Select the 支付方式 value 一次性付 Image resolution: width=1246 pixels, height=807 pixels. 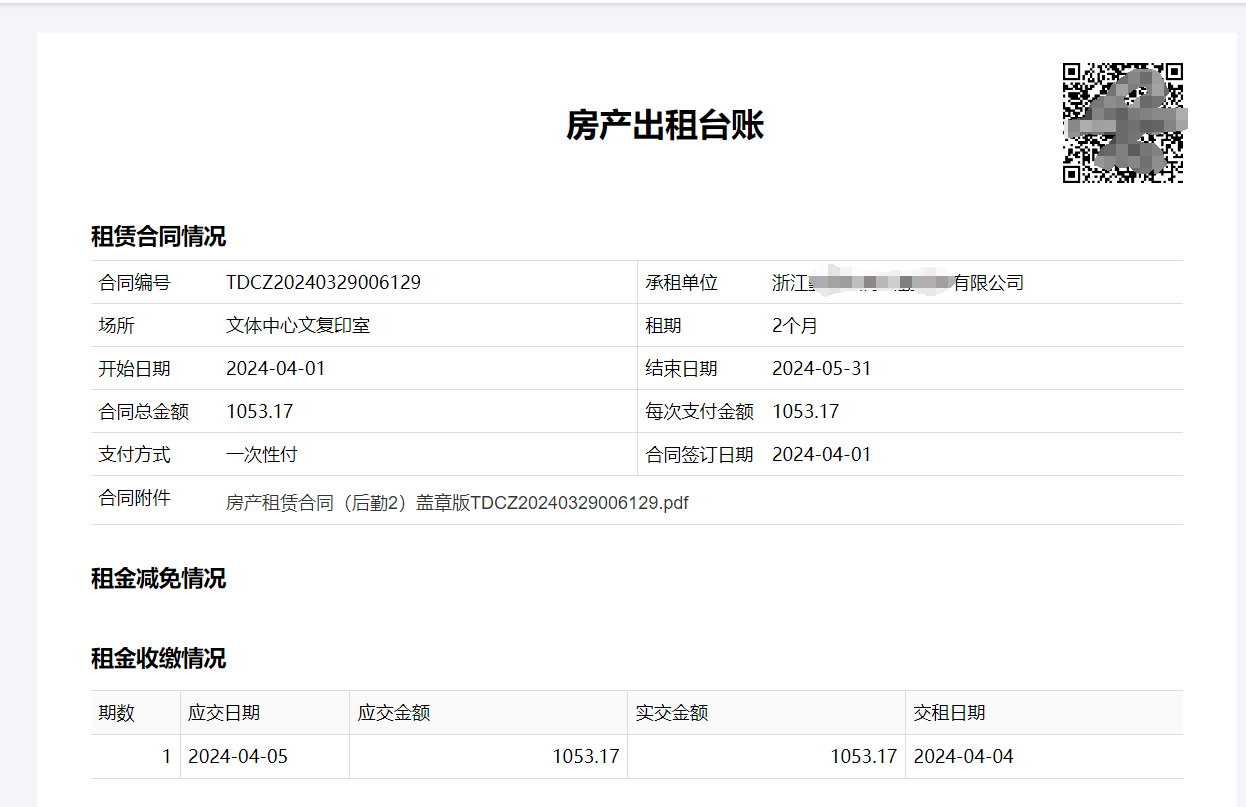(263, 454)
